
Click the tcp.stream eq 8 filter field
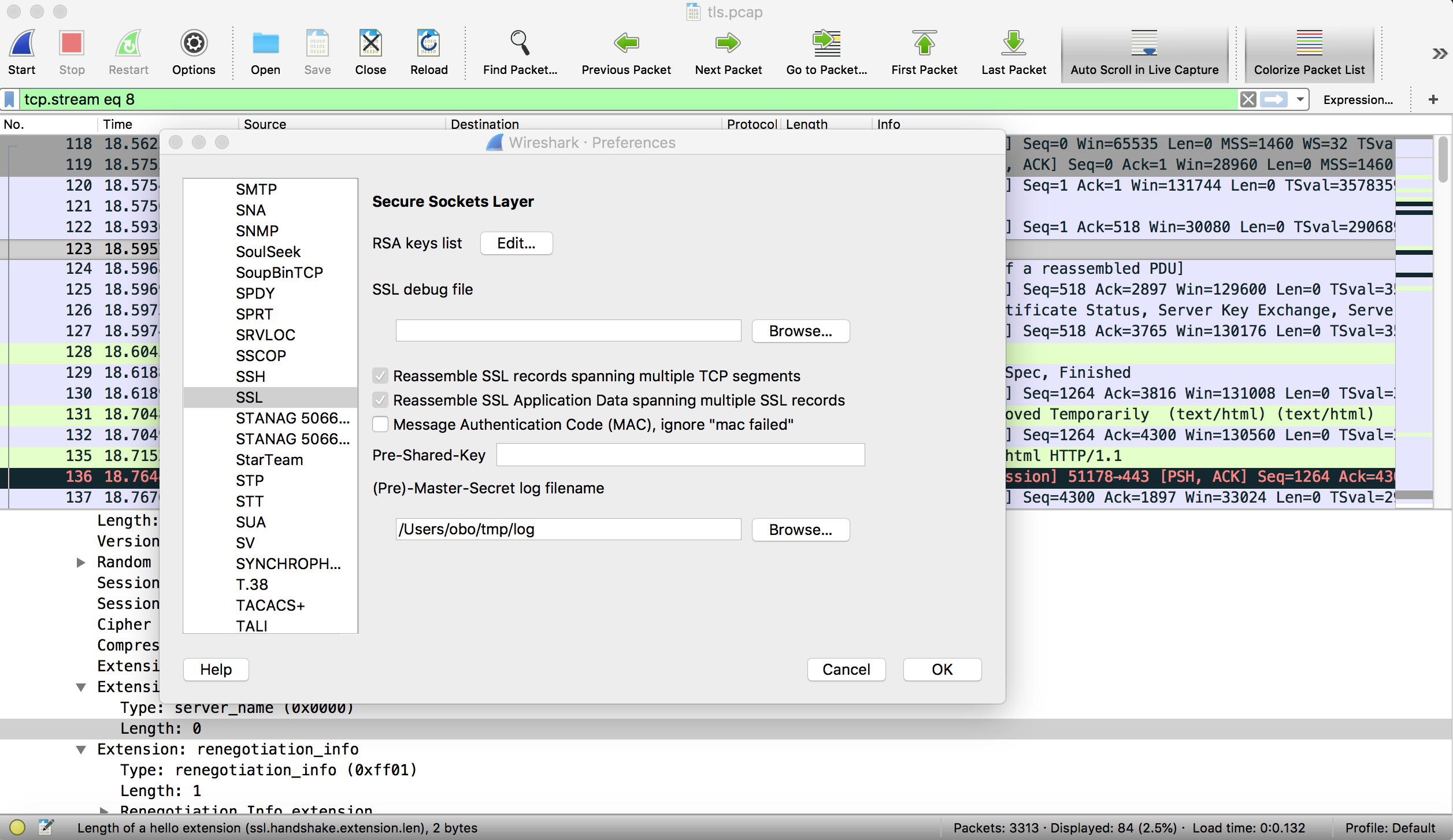coord(629,99)
